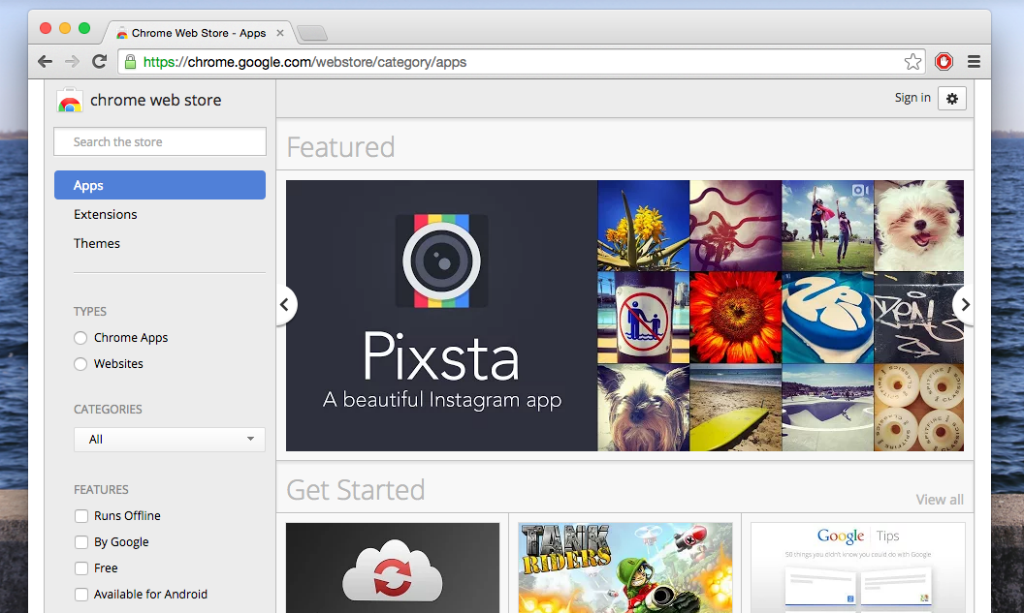Screen dimensions: 1024x613
Task: Open the web store settings gear
Action: 952,98
